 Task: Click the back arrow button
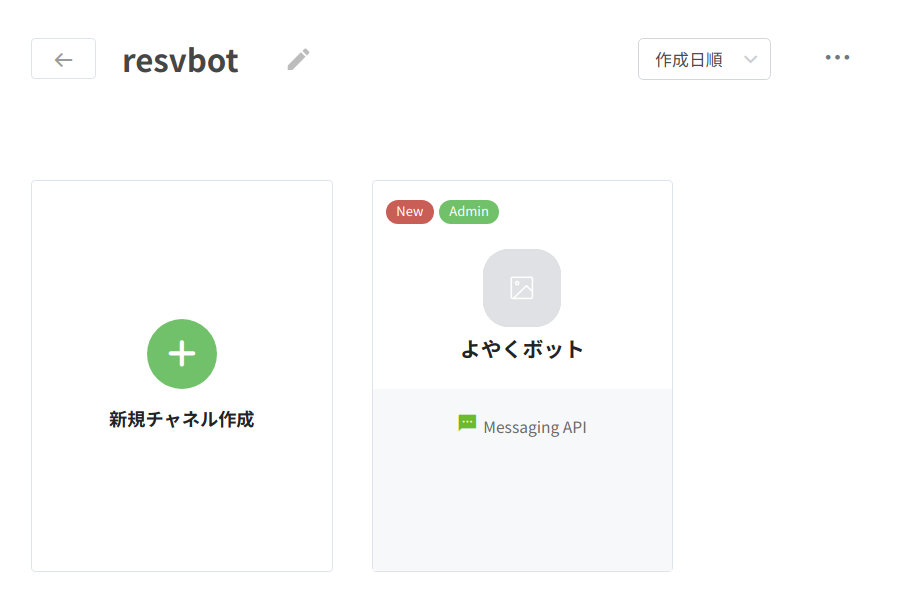point(63,59)
